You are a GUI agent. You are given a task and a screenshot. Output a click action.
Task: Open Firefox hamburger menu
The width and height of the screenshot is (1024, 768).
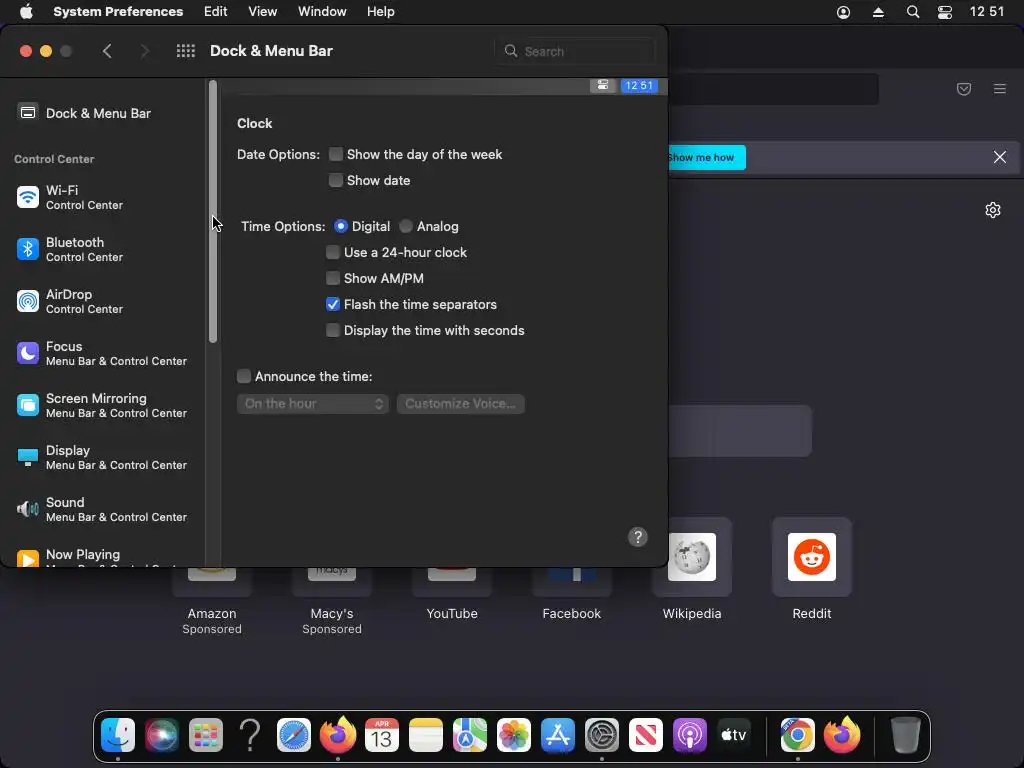[x=1000, y=89]
